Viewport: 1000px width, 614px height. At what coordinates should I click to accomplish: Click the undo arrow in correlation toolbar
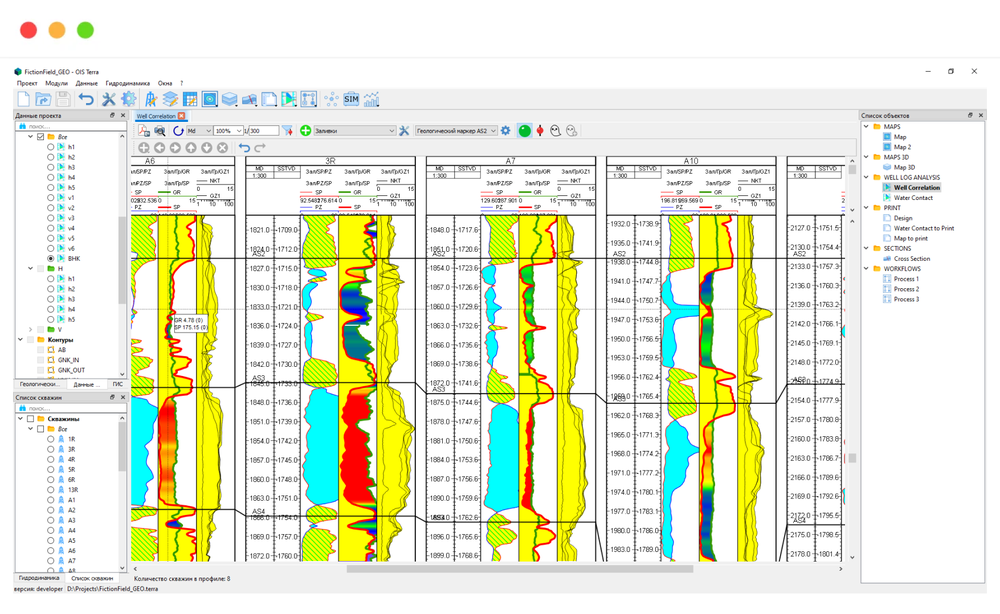(x=244, y=148)
